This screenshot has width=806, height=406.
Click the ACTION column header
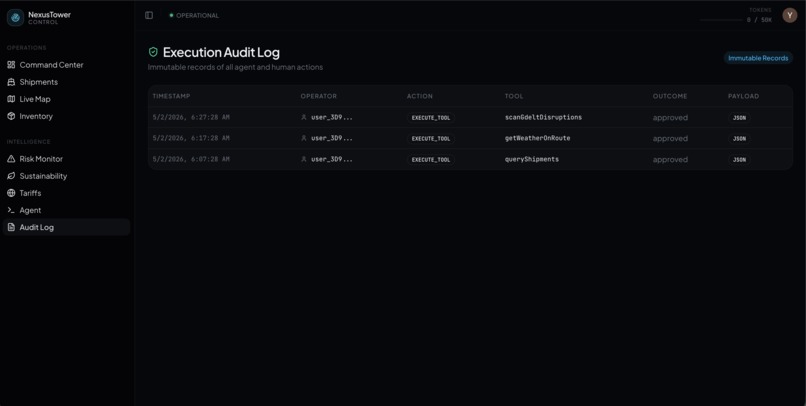(420, 96)
